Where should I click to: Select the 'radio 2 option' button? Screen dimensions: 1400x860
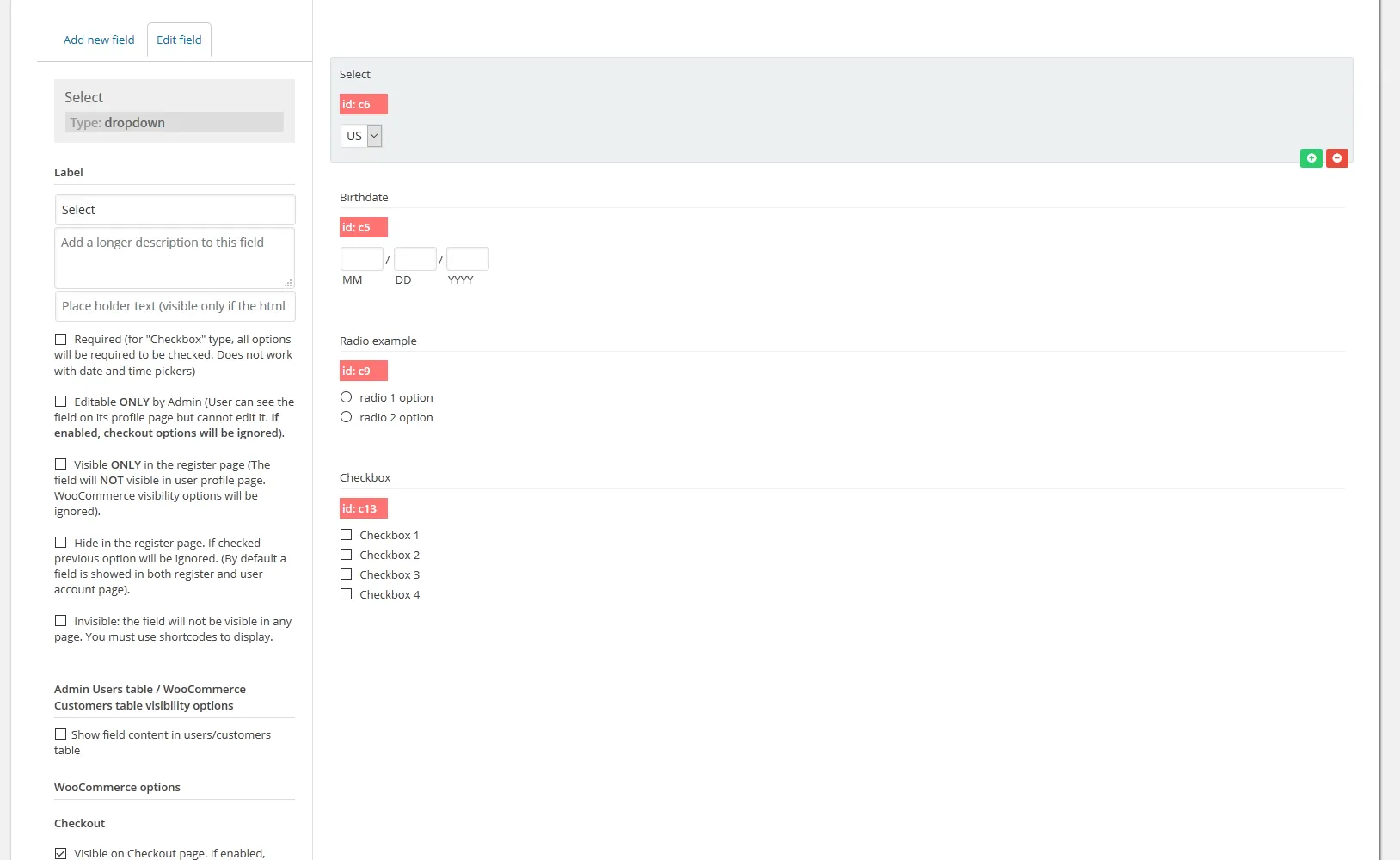(x=347, y=416)
